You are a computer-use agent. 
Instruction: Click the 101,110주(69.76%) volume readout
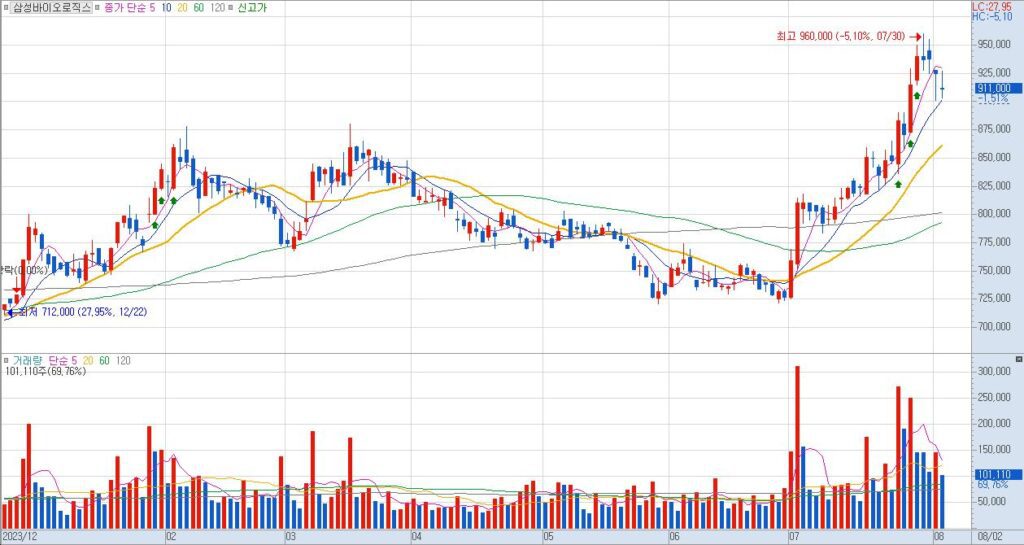(45, 371)
